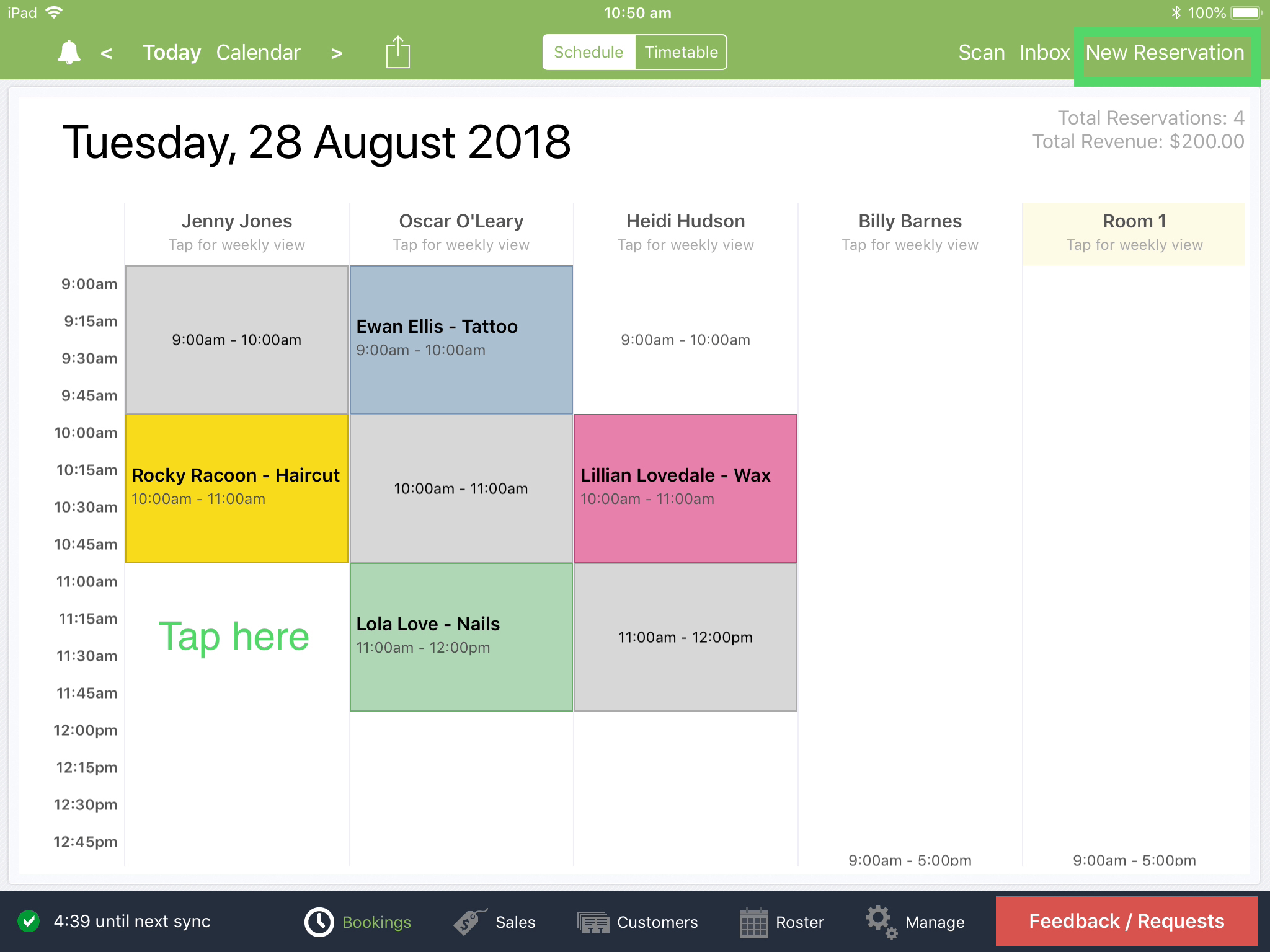The image size is (1270, 952).
Task: Open the Calendar menu item
Action: tap(258, 52)
